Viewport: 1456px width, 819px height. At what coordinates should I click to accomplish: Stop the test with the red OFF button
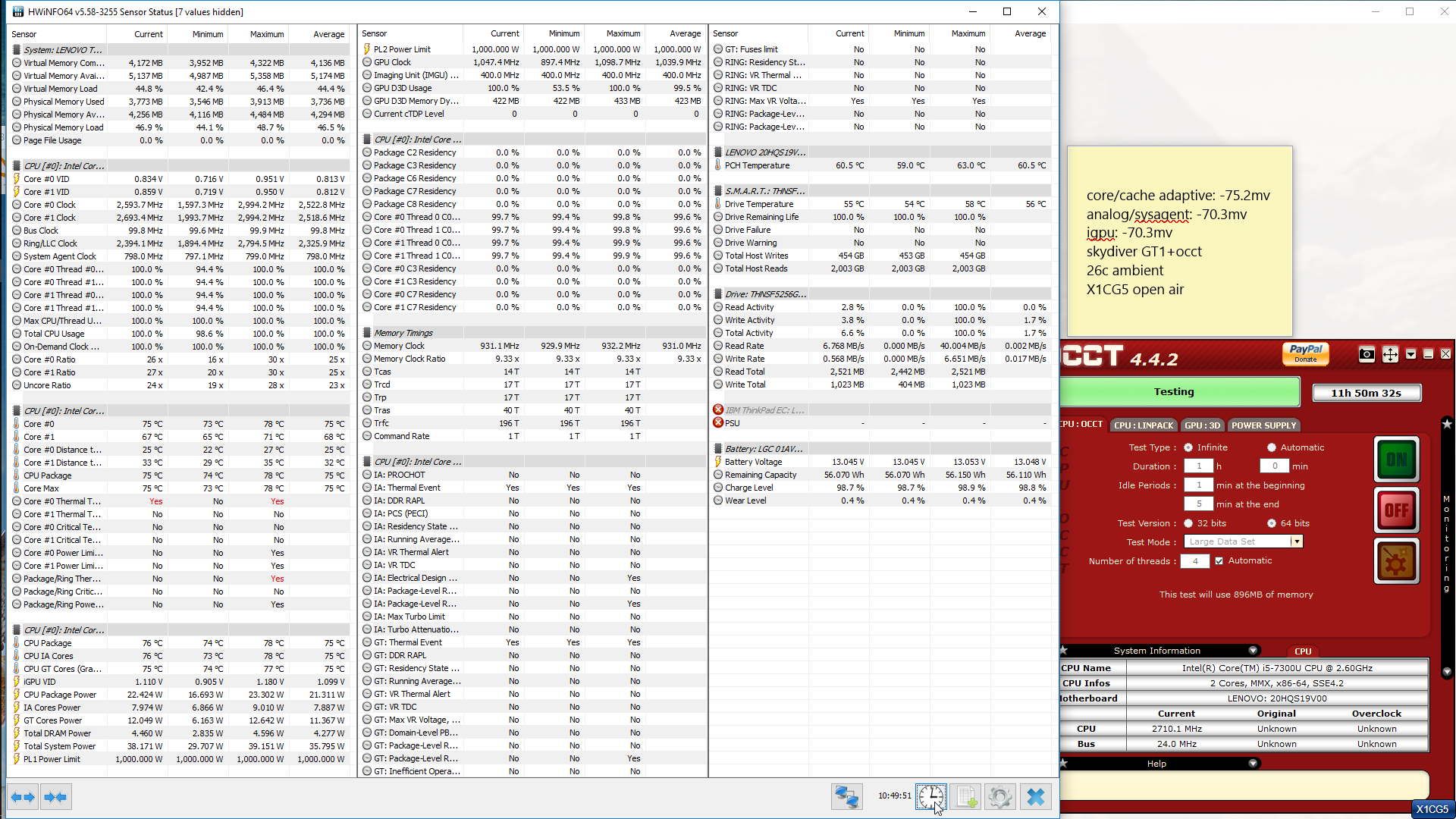click(x=1396, y=510)
